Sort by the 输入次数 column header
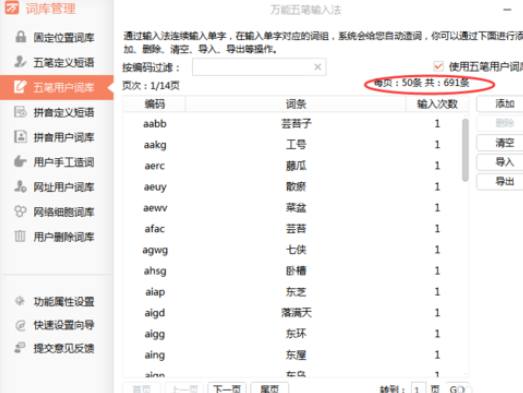The image size is (523, 393). pyautogui.click(x=437, y=104)
